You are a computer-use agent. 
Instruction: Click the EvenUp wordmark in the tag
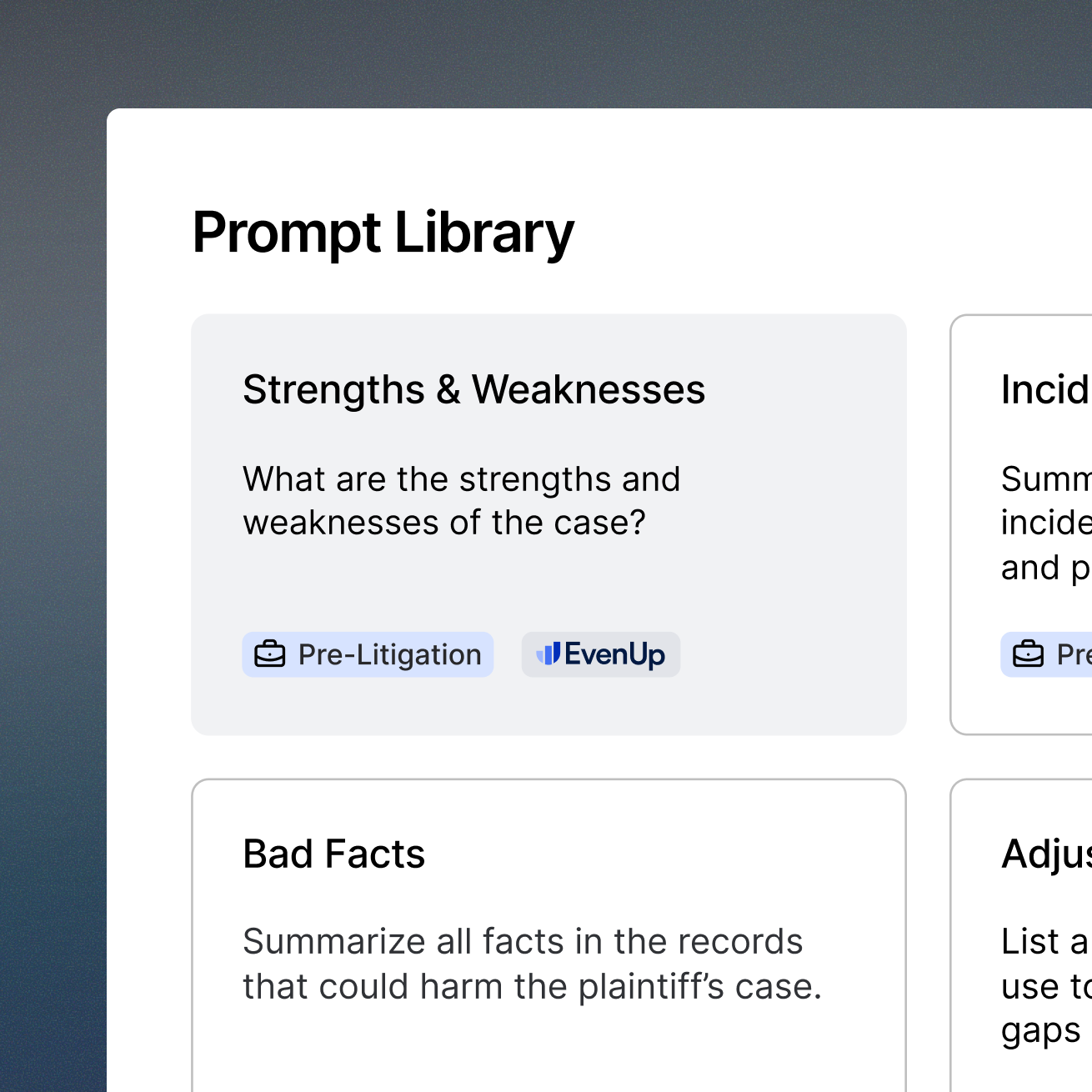pos(614,654)
